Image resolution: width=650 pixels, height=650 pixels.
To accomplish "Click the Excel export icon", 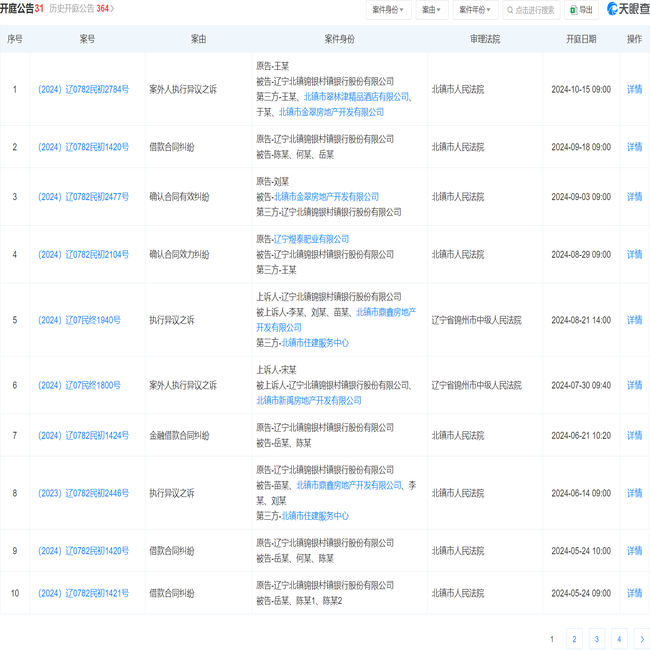I will 572,10.
